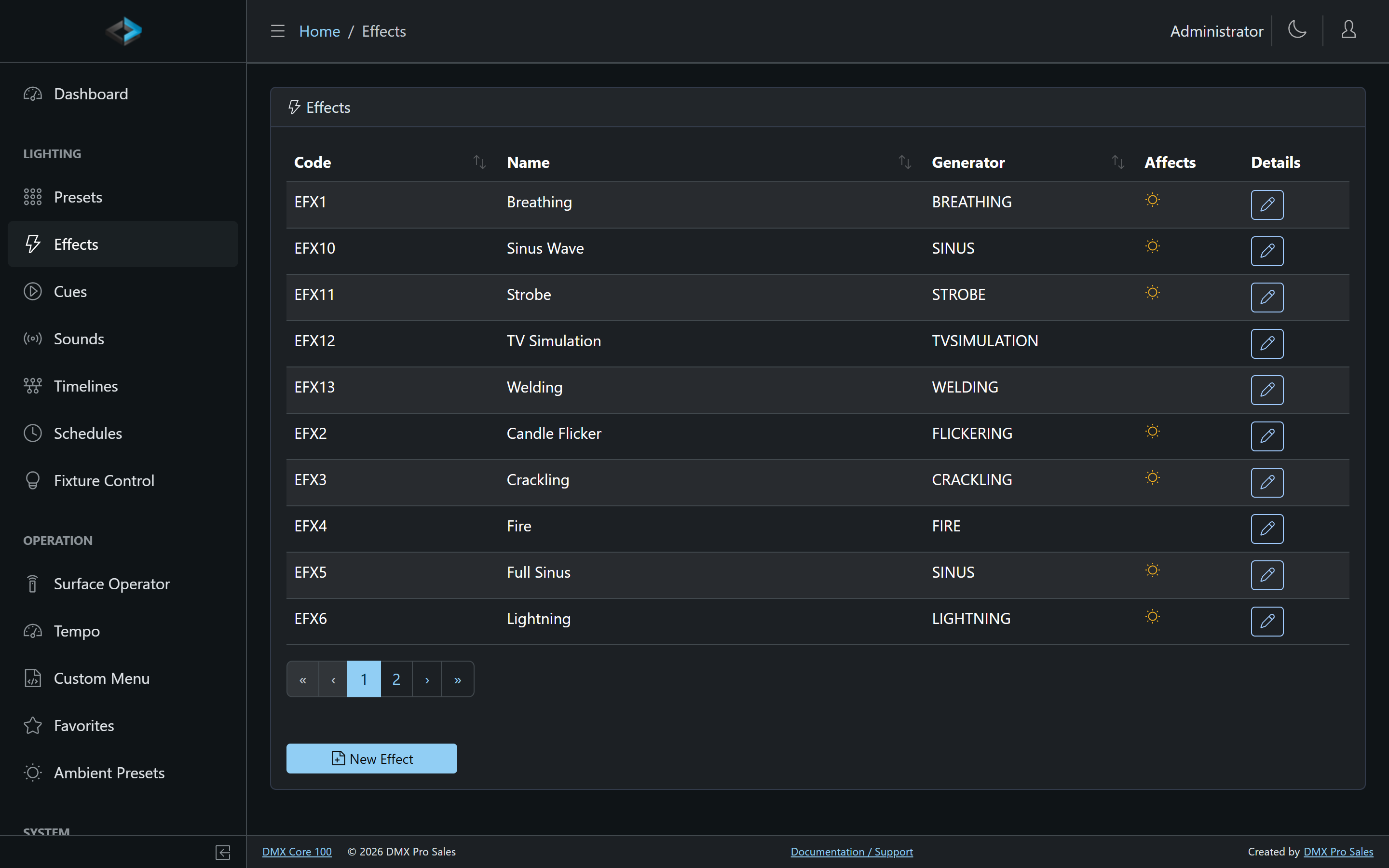Edit details for EFX10 Sinus Wave

pyautogui.click(x=1267, y=251)
